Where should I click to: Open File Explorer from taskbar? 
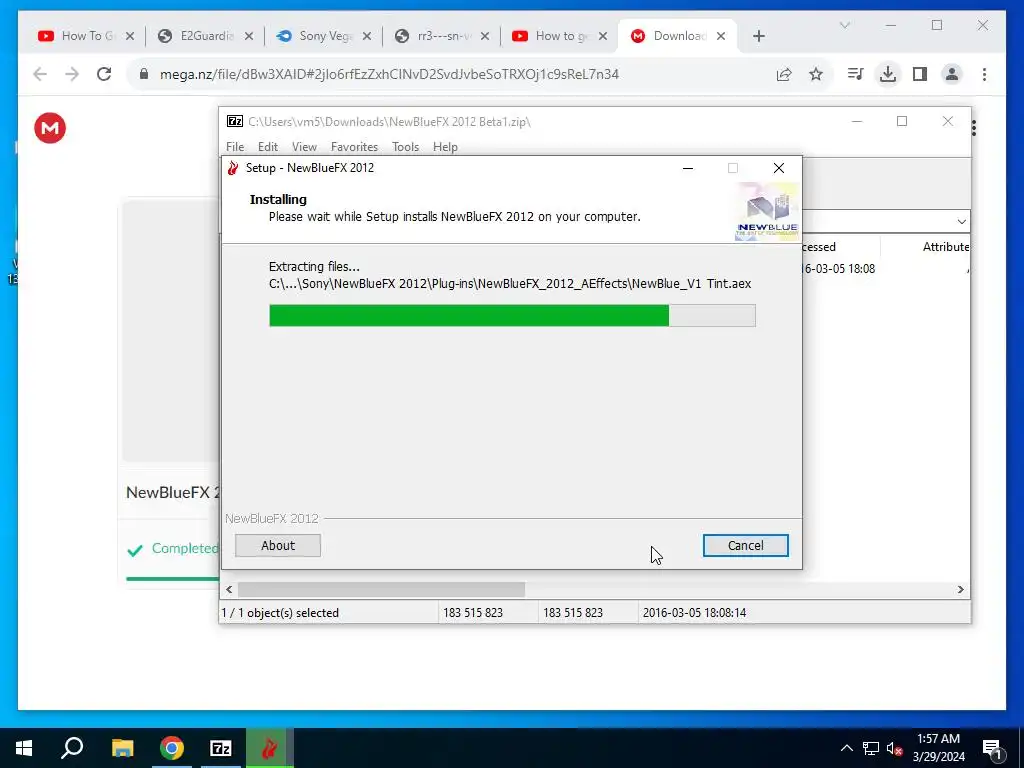pos(122,748)
